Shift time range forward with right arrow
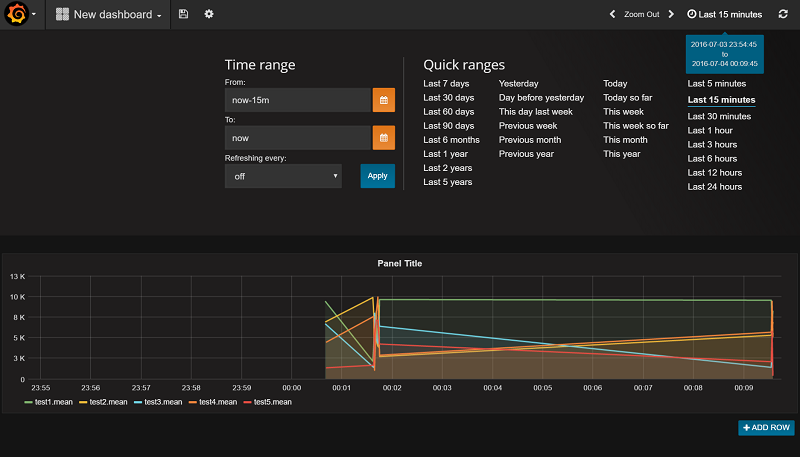The height and width of the screenshot is (457, 800). (671, 14)
